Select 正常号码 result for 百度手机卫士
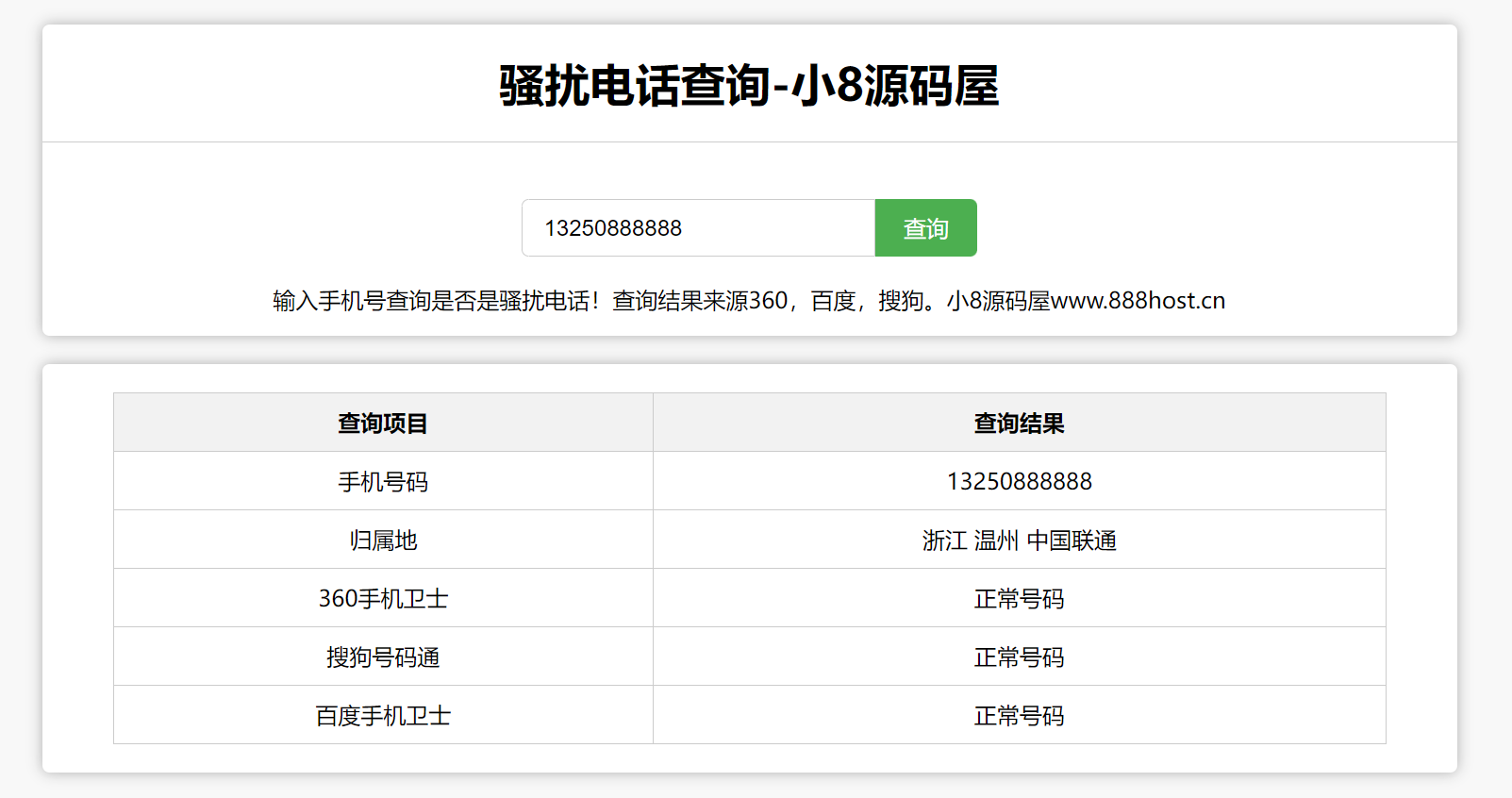 pyautogui.click(x=1019, y=715)
